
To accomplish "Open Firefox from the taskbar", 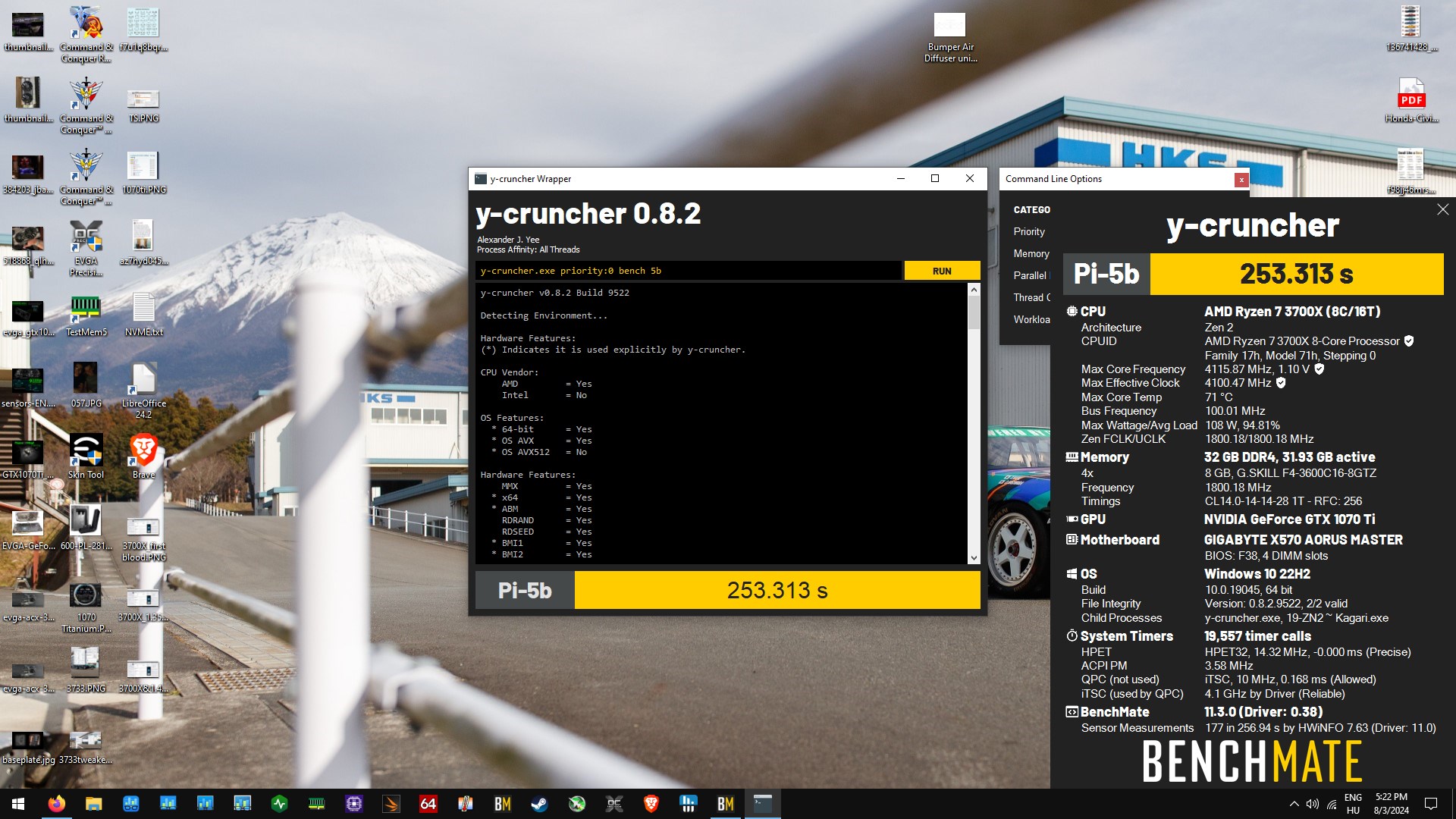I will coord(56,804).
